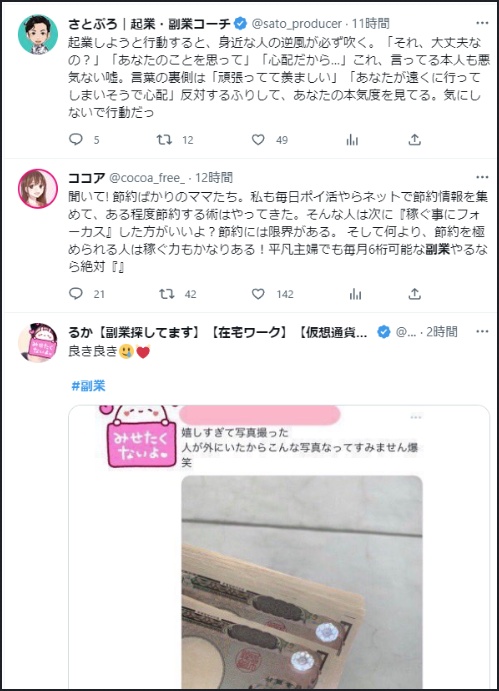Open more options for cocoa_free_ tweet
The image size is (499, 691).
tap(482, 177)
